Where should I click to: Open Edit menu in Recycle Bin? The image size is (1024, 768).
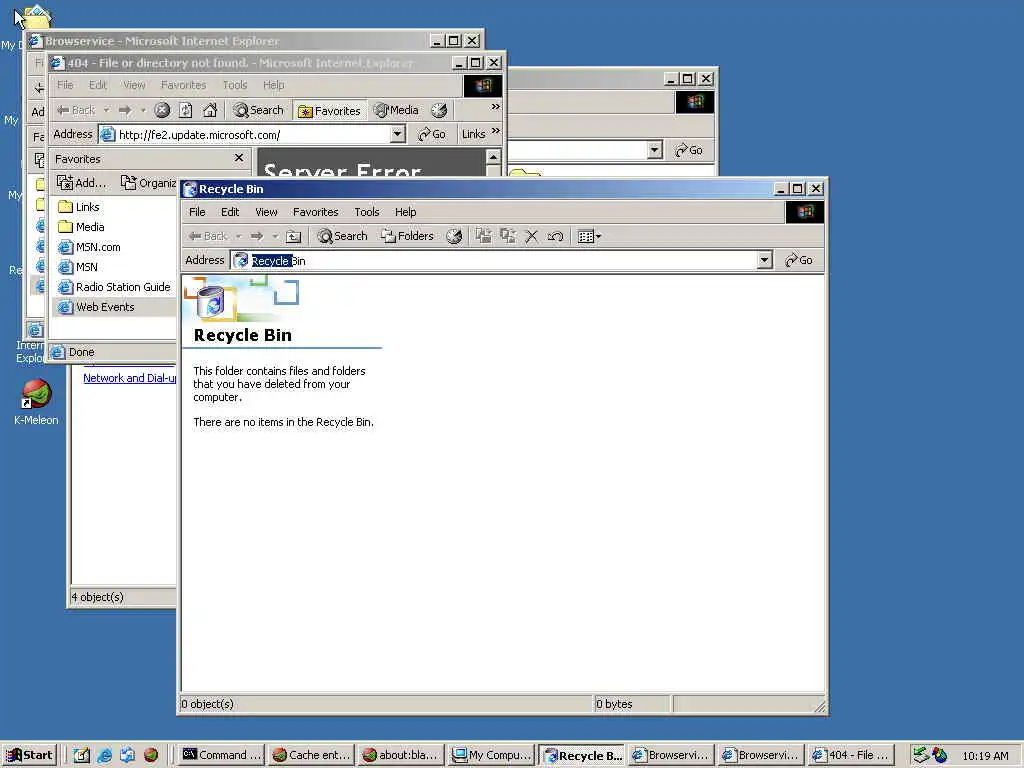pyautogui.click(x=230, y=212)
